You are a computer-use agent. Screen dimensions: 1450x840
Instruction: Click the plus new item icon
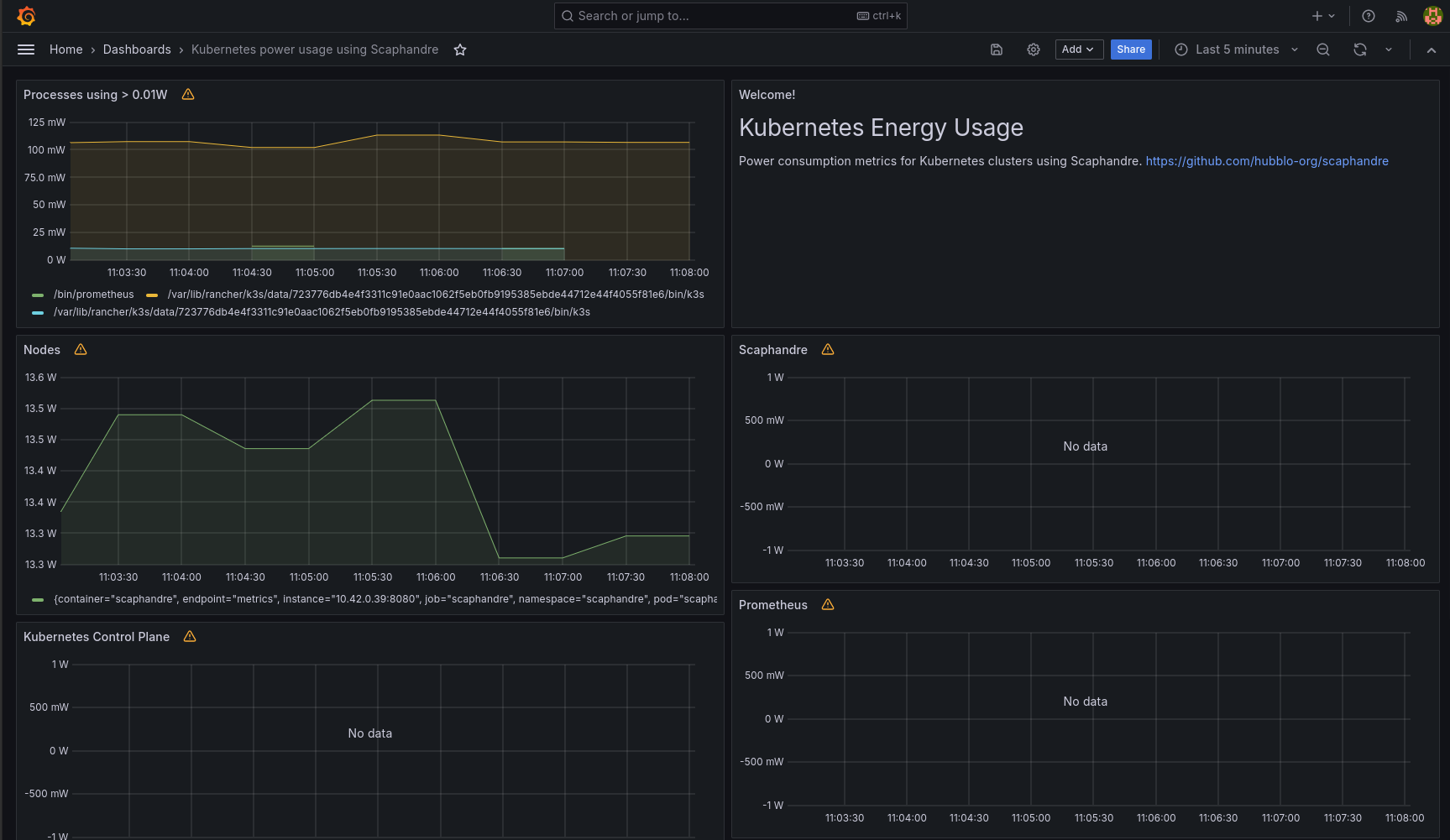(x=1317, y=16)
